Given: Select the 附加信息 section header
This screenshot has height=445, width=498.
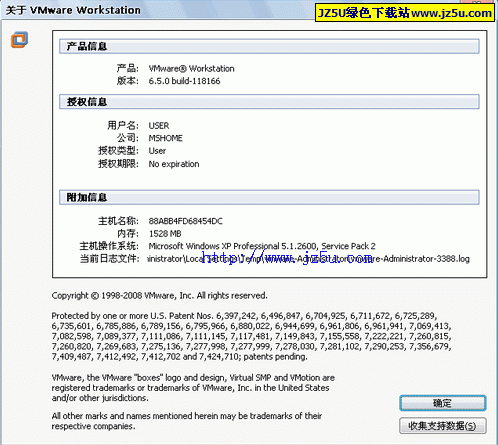Looking at the screenshot, I should (269, 197).
